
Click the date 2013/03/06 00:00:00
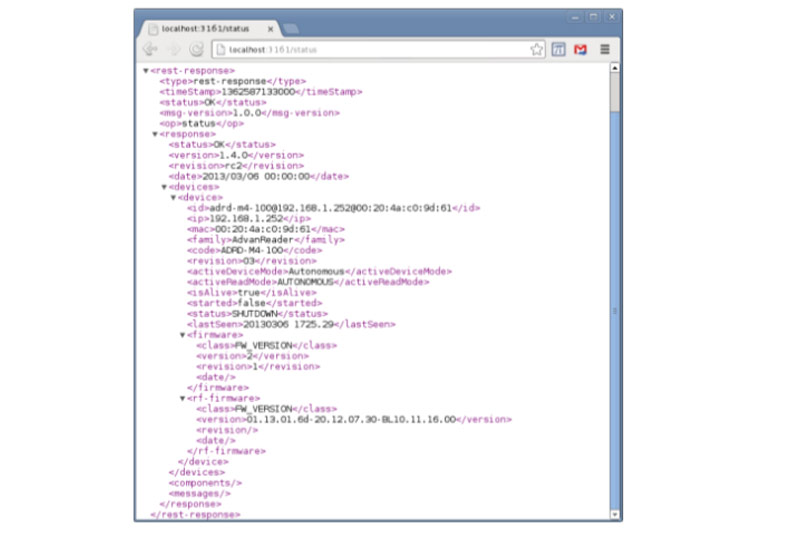pos(256,177)
